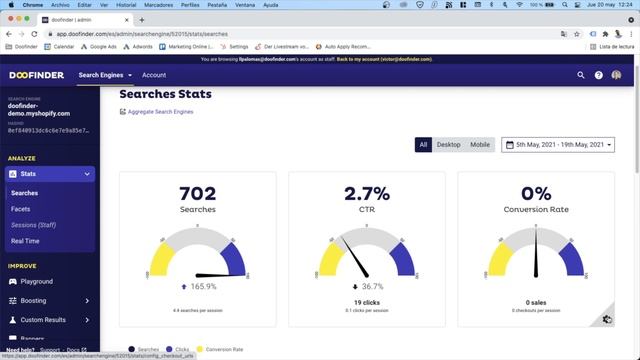Screen dimensions: 640x360
Task: Select the All device filter
Action: [423, 145]
